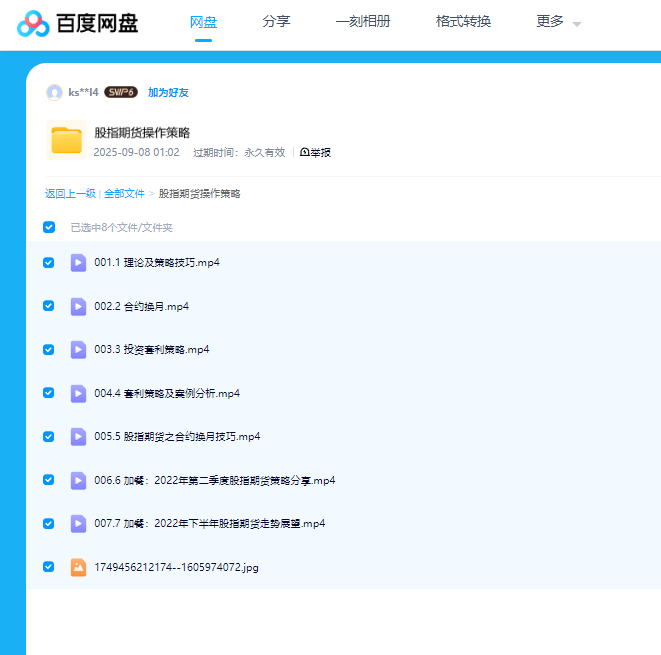Click the yellow shared folder icon

point(66,141)
